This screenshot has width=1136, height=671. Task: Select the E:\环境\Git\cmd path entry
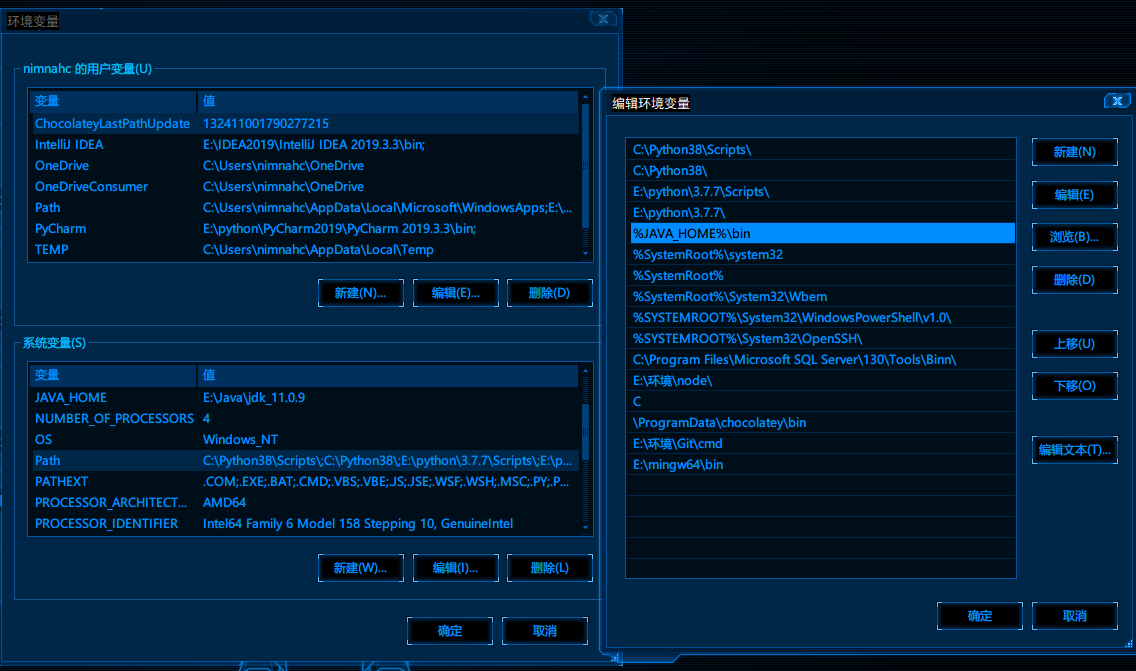click(x=821, y=443)
